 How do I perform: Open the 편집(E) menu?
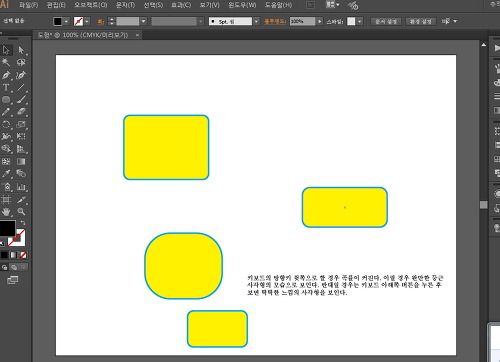pos(56,5)
